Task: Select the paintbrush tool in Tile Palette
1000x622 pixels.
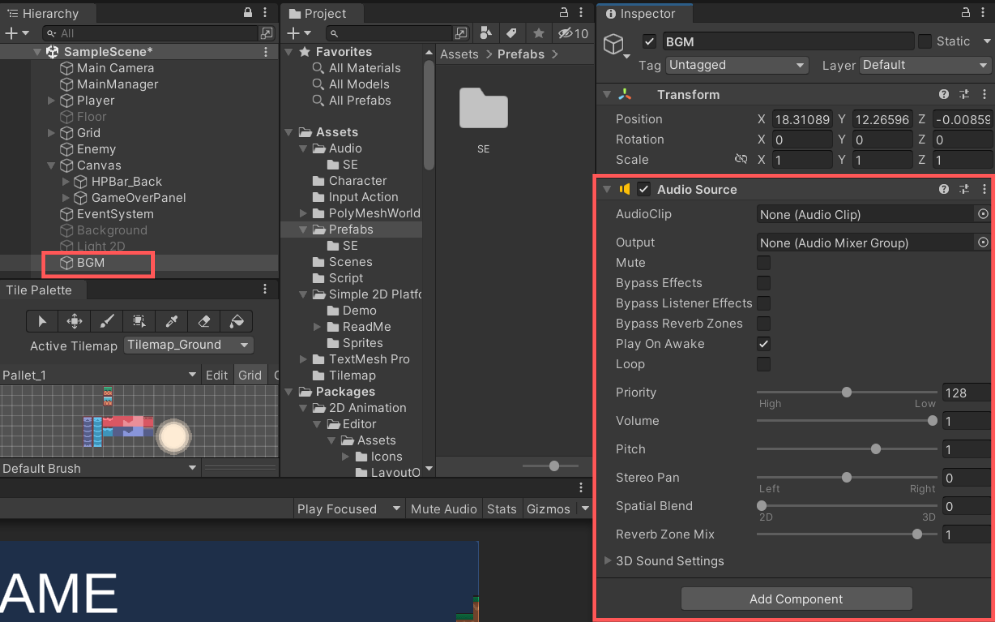Action: [107, 321]
